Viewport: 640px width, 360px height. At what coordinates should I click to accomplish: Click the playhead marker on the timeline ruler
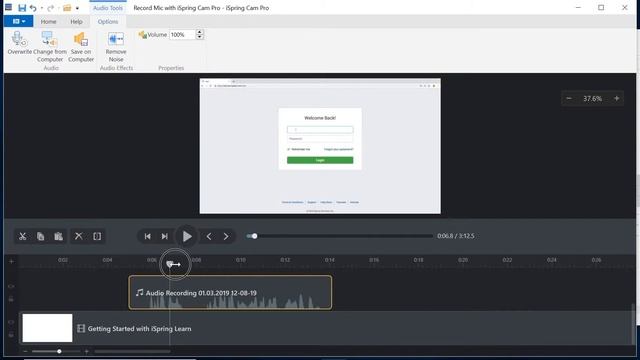tap(170, 264)
